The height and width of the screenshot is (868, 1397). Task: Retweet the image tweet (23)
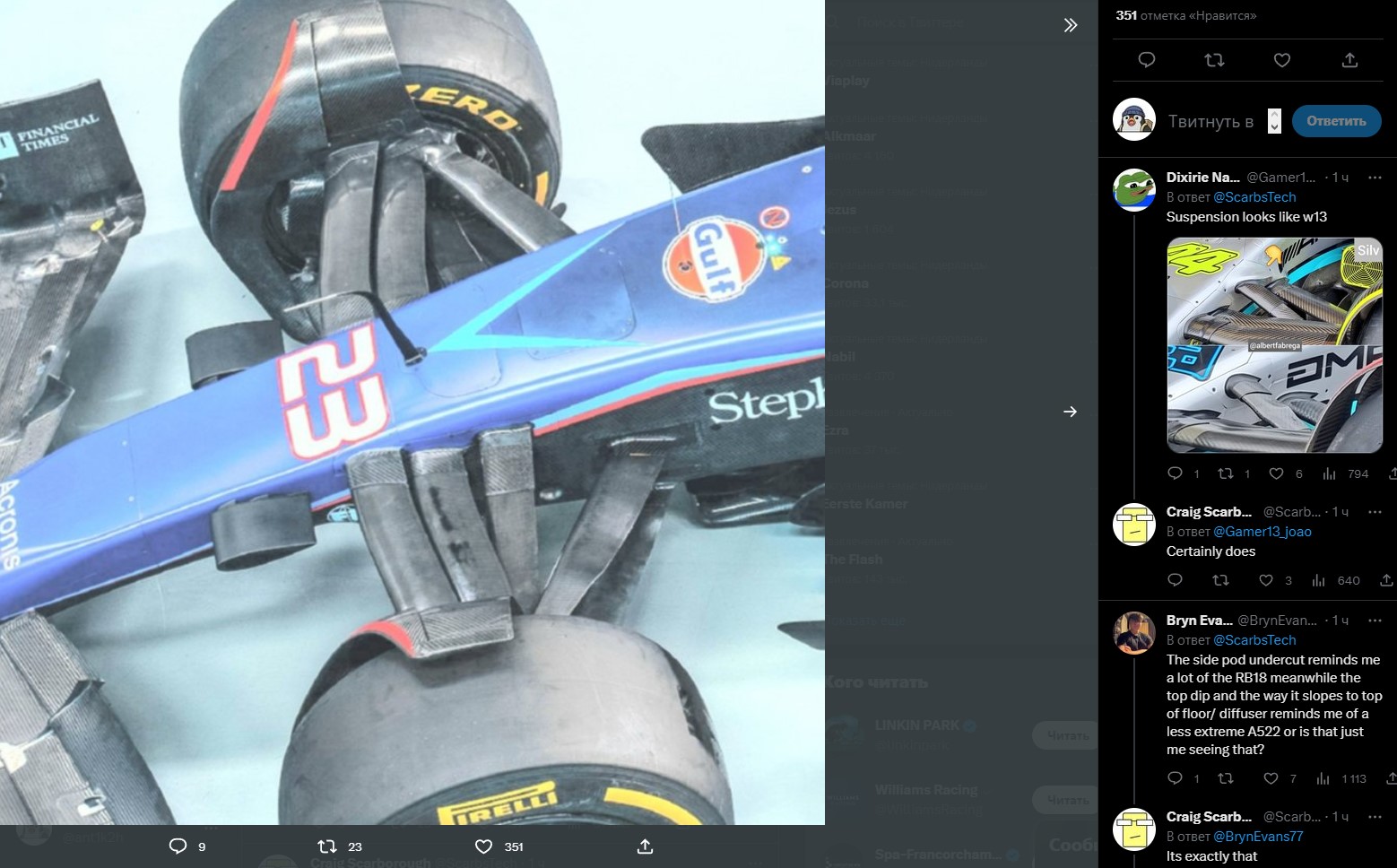click(340, 846)
